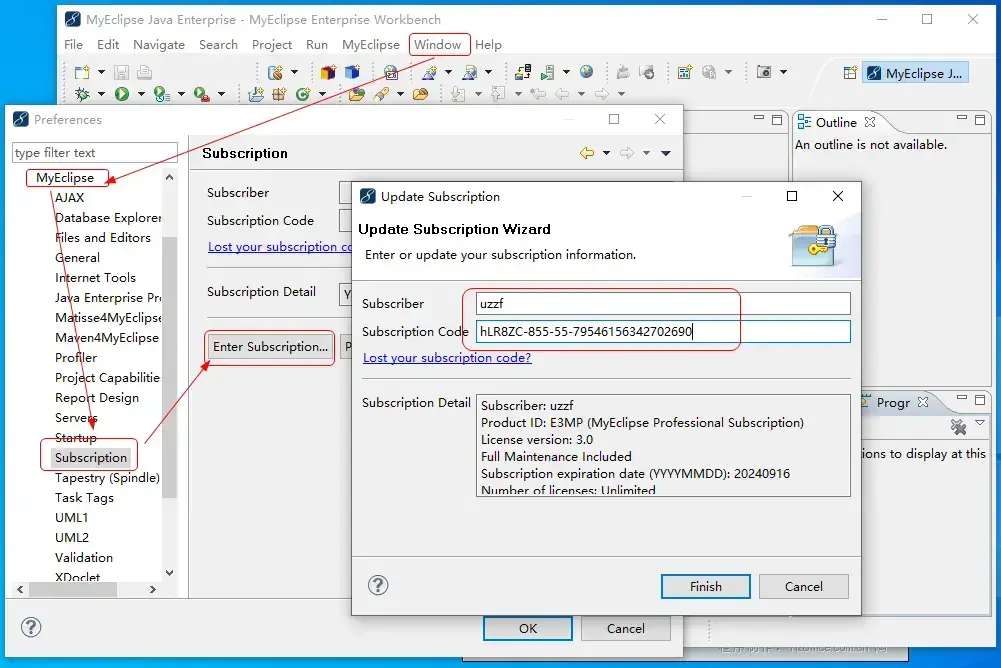This screenshot has height=668, width=1001.
Task: Click the globe web browser toolbar icon
Action: pyautogui.click(x=586, y=72)
